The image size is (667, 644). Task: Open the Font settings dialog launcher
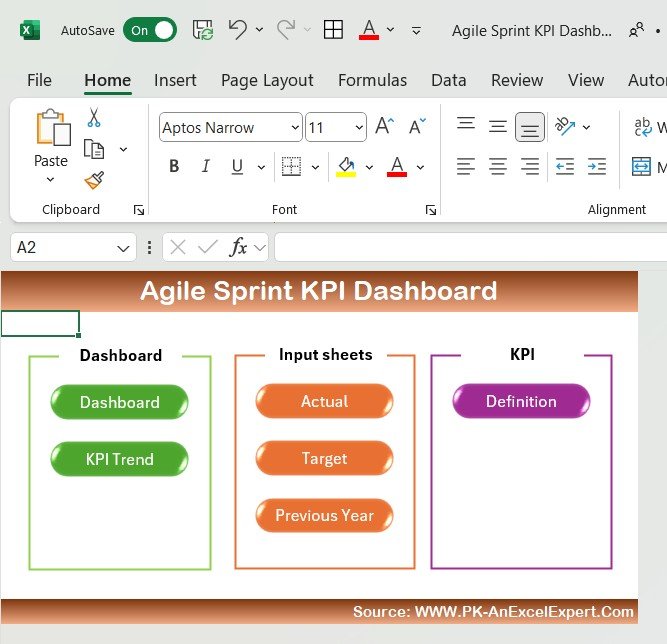(430, 210)
